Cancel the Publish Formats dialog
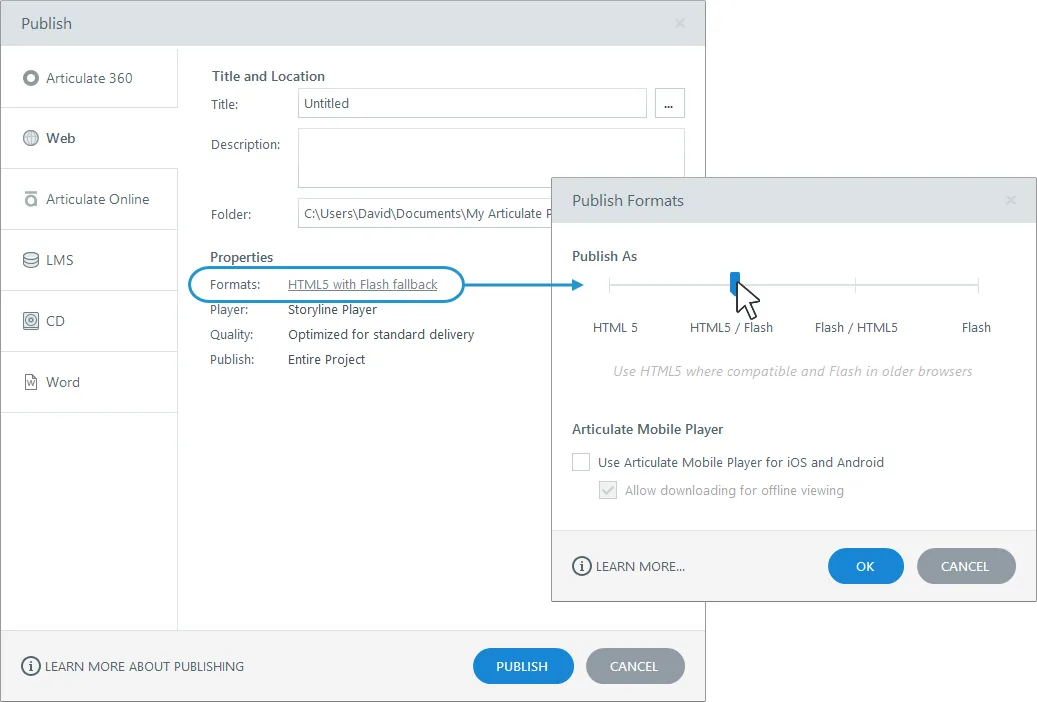 pyautogui.click(x=966, y=566)
